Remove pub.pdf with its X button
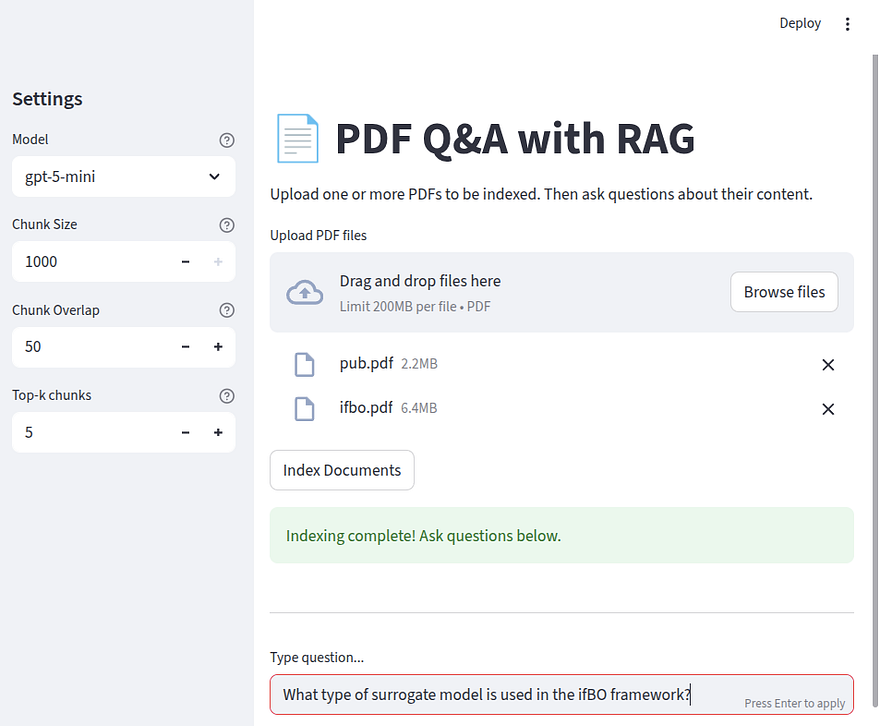This screenshot has height=726, width=880. coord(828,364)
